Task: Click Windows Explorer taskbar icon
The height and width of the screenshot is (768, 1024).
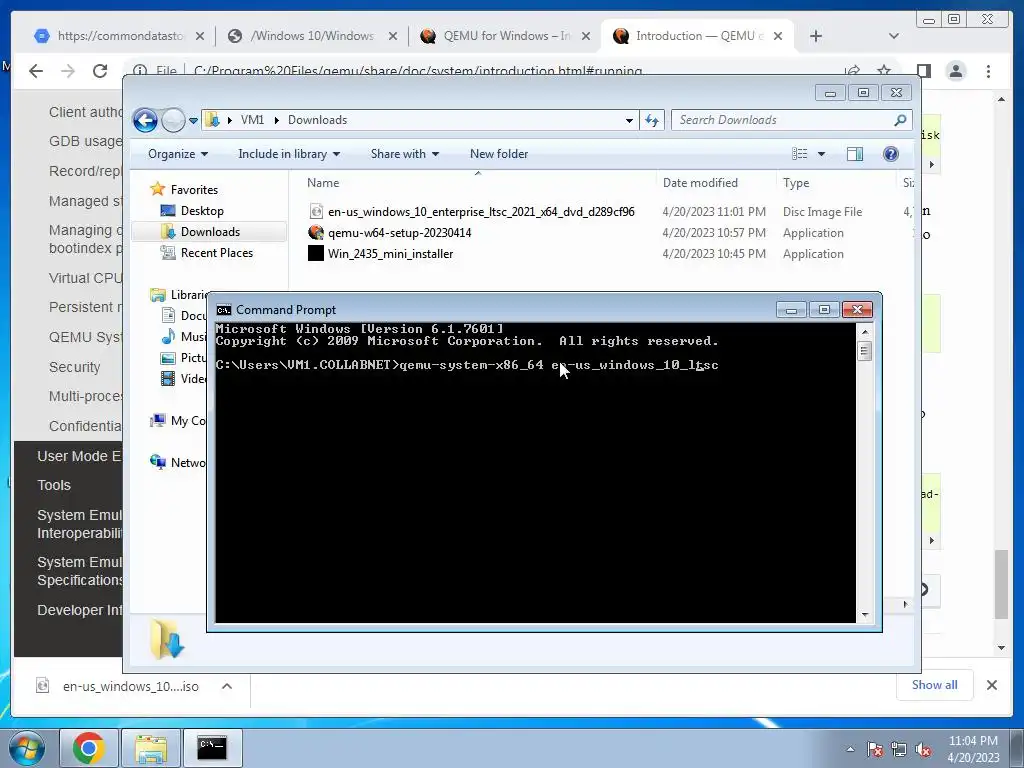Action: point(151,748)
